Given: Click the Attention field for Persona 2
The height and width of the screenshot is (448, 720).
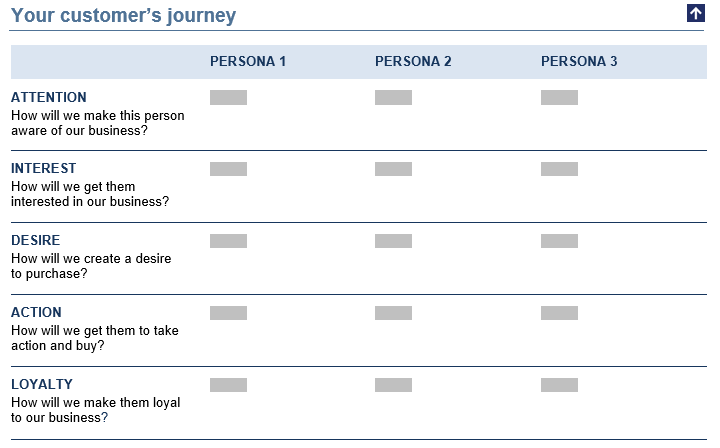Looking at the screenshot, I should click(393, 97).
